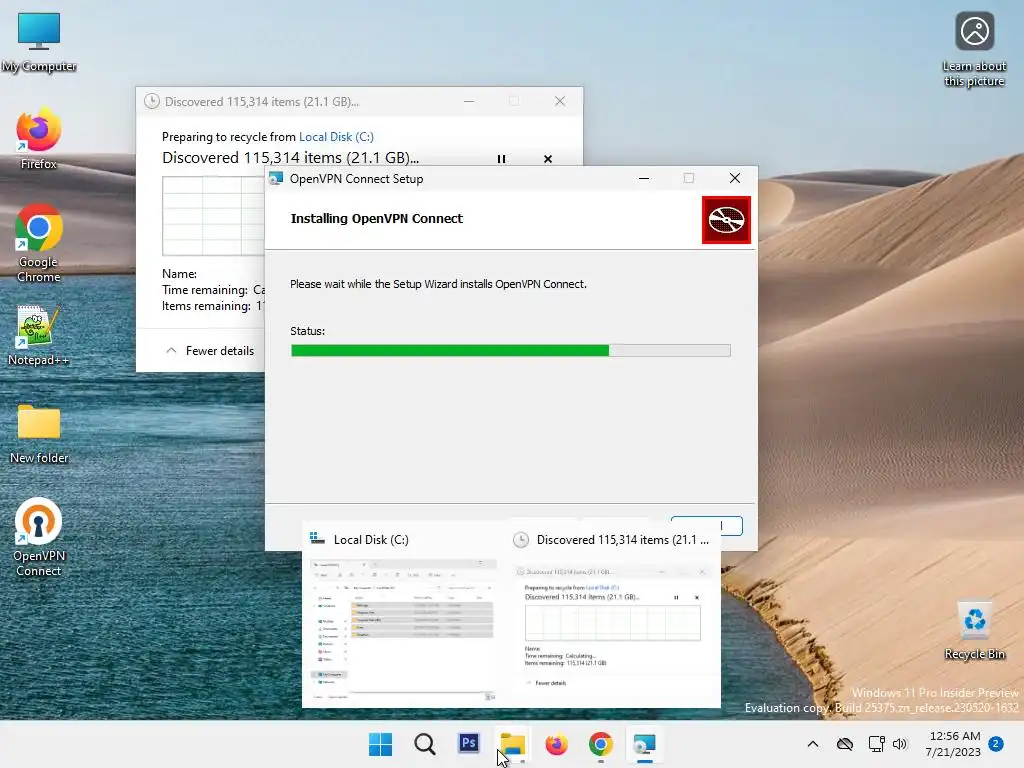Click the Status label in the installer
The width and height of the screenshot is (1024, 768).
point(308,331)
